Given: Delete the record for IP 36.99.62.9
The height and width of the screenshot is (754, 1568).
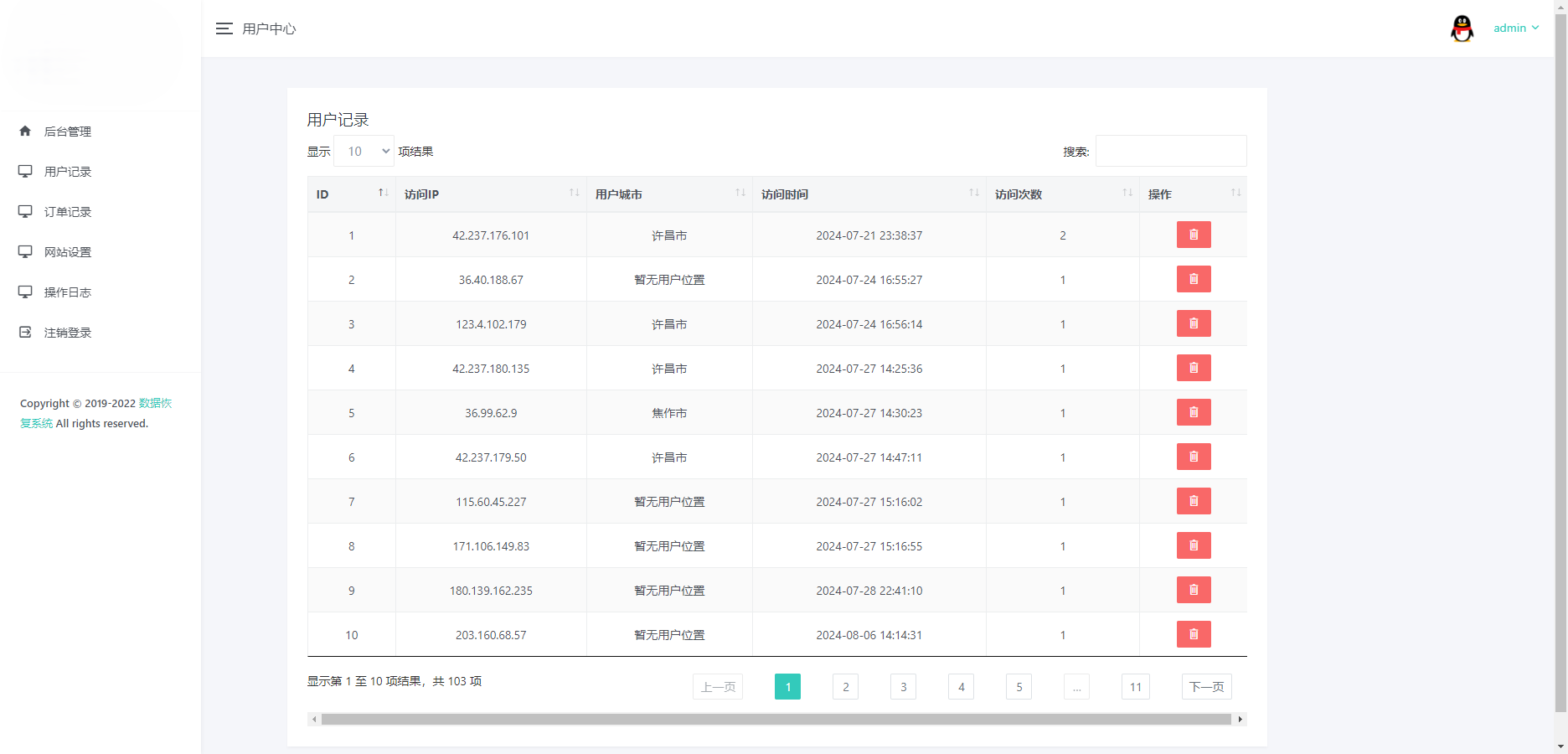Looking at the screenshot, I should click(x=1194, y=412).
